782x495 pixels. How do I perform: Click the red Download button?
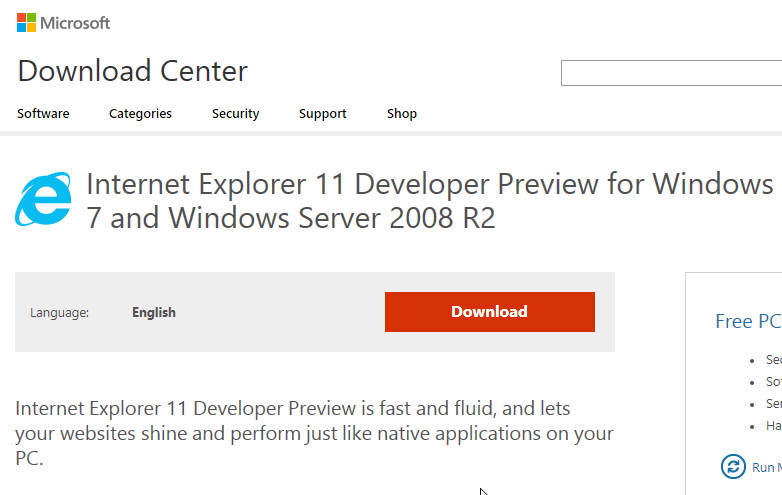490,312
